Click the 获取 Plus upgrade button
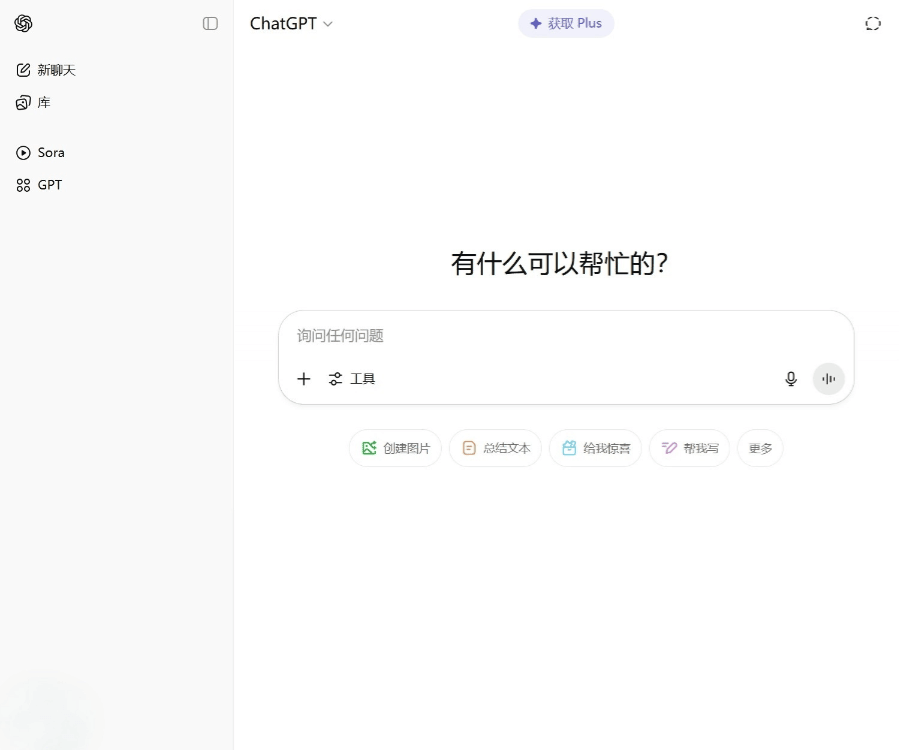900x750 pixels. pyautogui.click(x=566, y=23)
